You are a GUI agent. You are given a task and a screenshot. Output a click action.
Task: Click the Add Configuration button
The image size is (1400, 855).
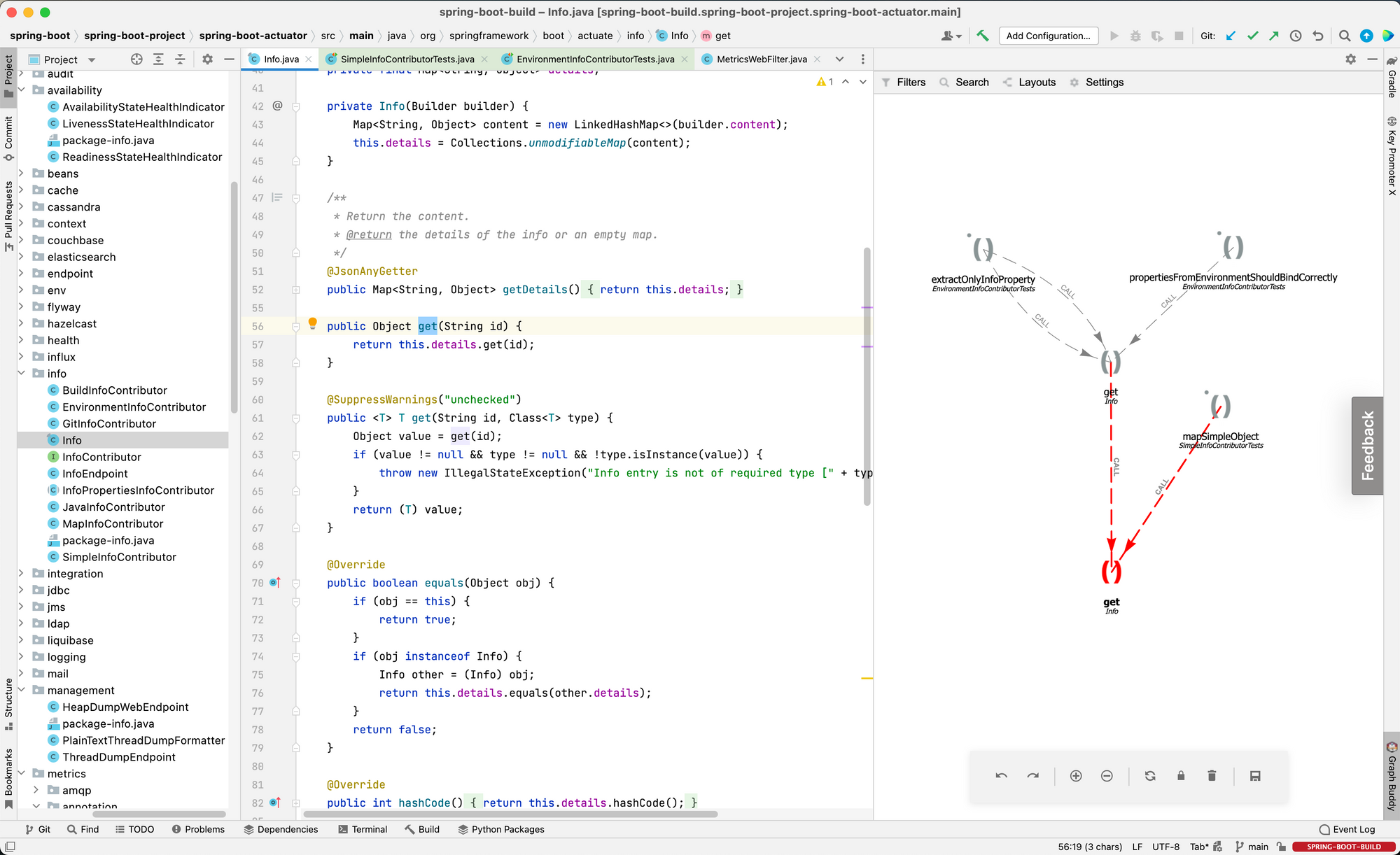pos(1048,36)
